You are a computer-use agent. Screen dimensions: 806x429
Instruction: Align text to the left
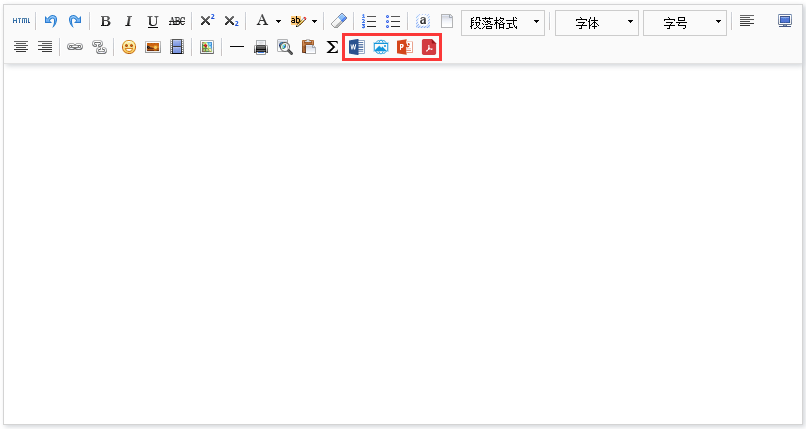(x=747, y=21)
